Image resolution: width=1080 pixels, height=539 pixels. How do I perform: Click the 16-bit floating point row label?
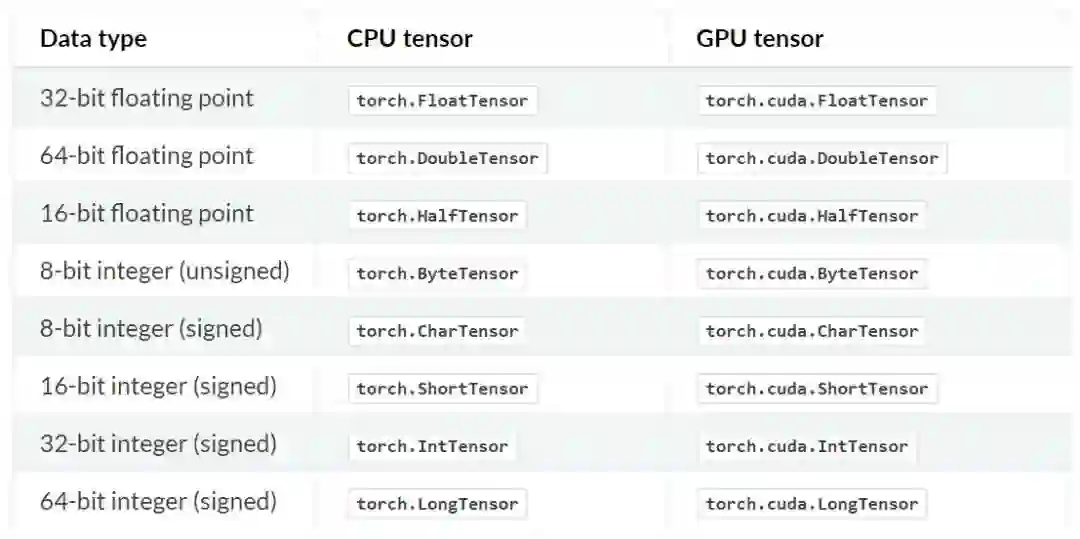[x=147, y=214]
